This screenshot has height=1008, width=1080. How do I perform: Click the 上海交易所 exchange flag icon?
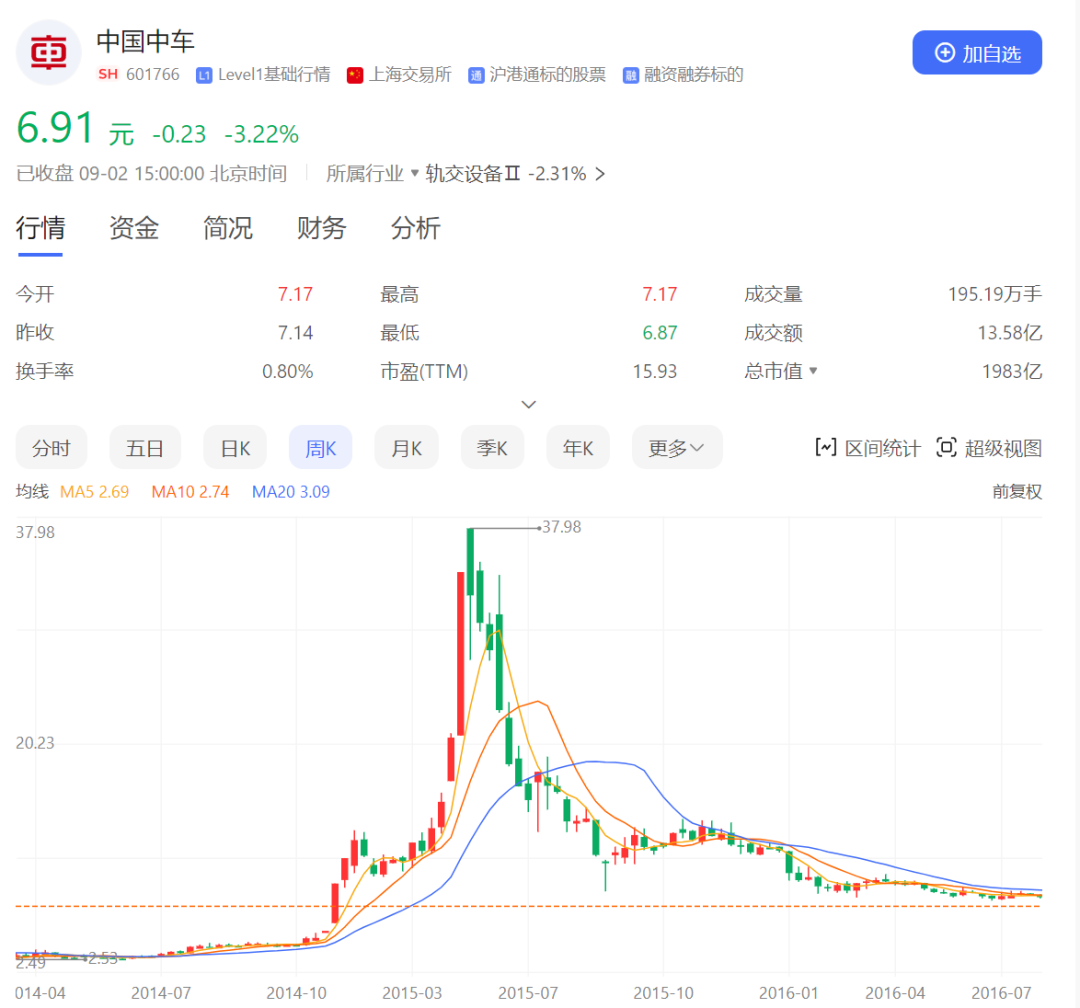(x=355, y=74)
